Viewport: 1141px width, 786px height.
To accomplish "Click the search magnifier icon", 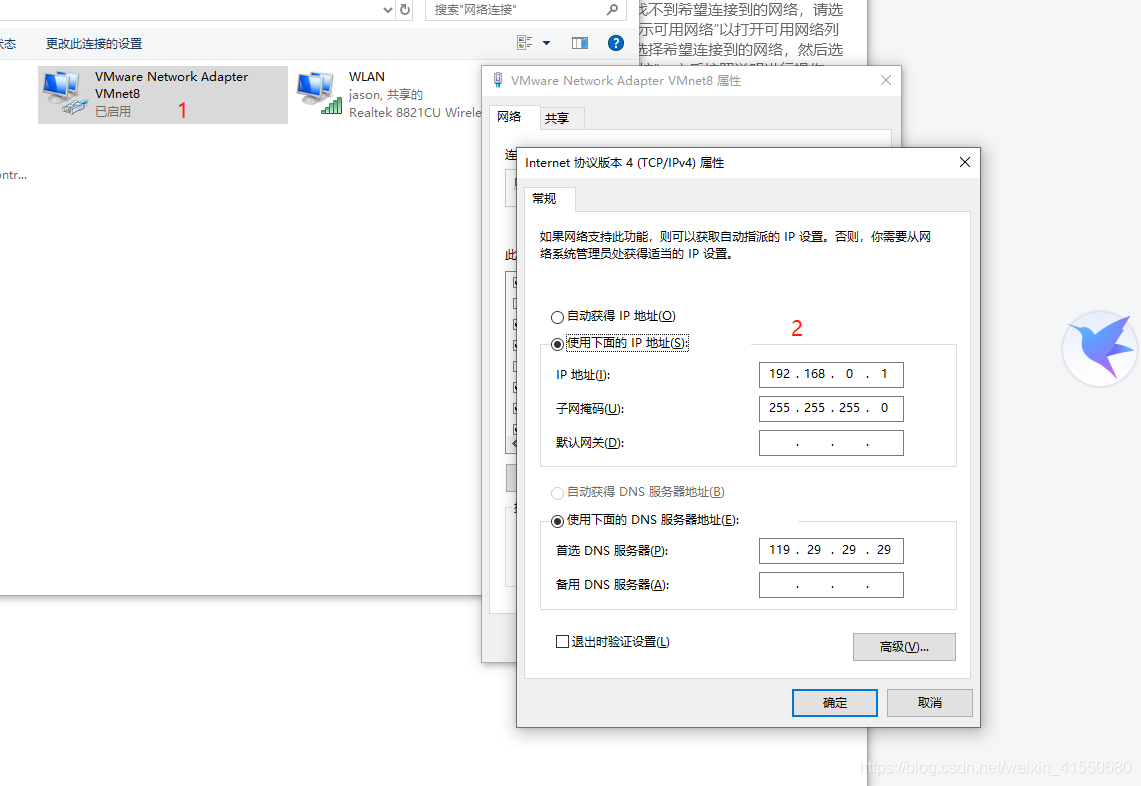I will click(612, 9).
